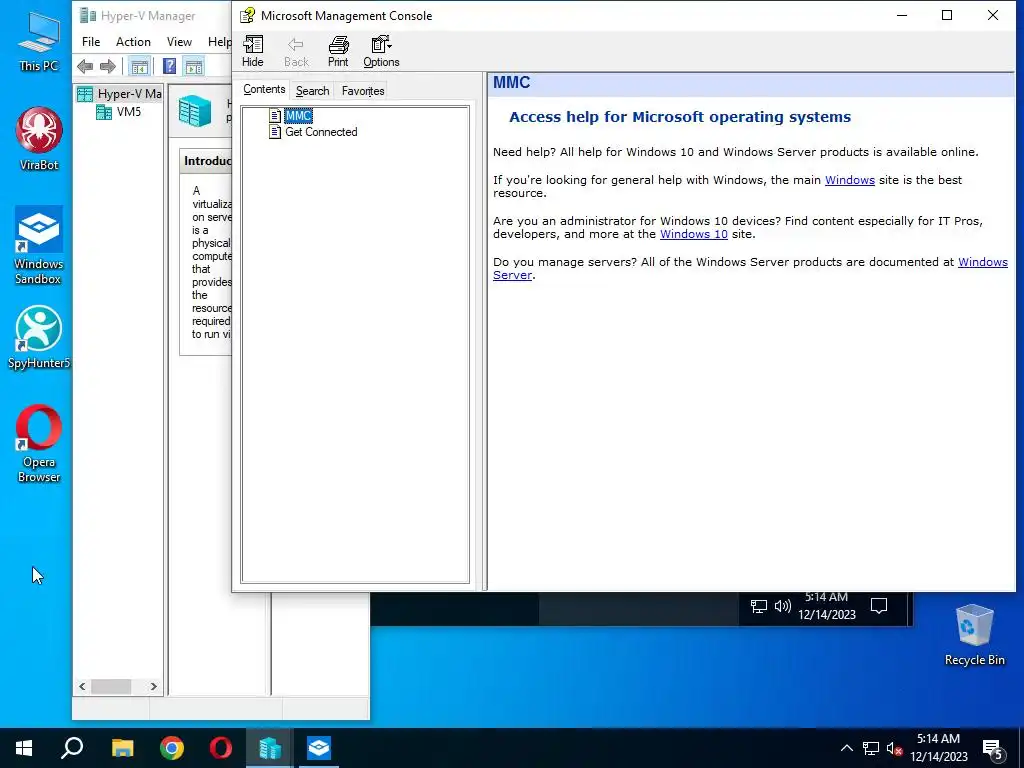Click the horizontal scrollbar thumb in Hyper-V tree
Image resolution: width=1024 pixels, height=768 pixels.
pyautogui.click(x=111, y=686)
